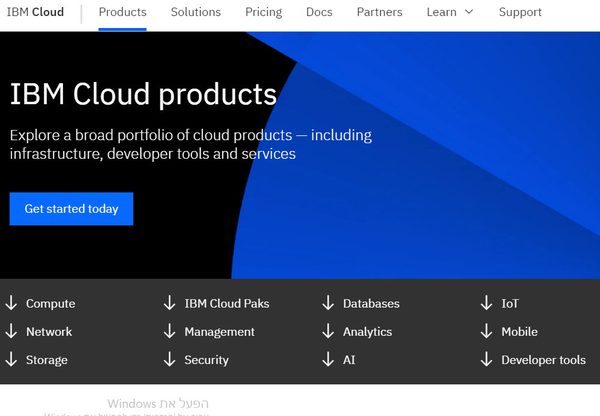The image size is (600, 416).
Task: Click the down arrow icon beside Mobile
Action: (x=486, y=331)
